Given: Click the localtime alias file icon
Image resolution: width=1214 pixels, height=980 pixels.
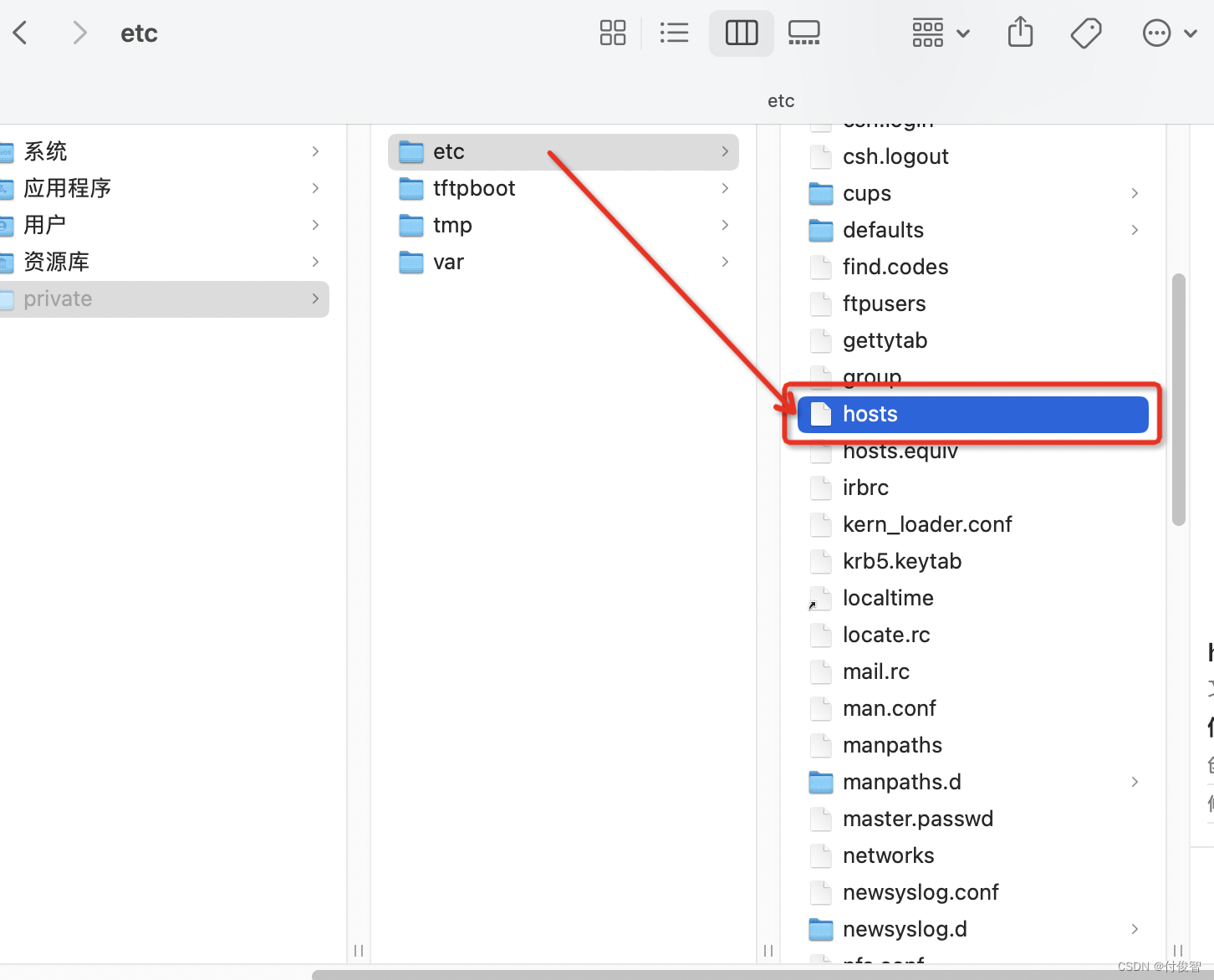Looking at the screenshot, I should [x=820, y=598].
